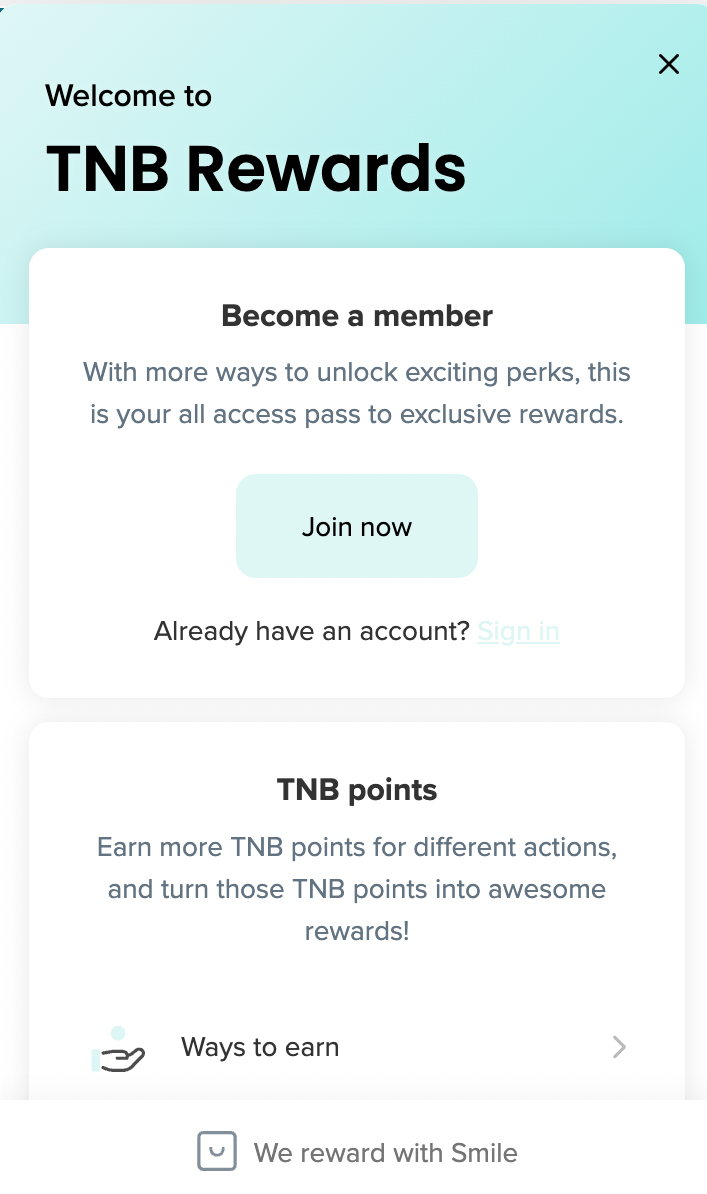Click the Join now button
Image resolution: width=707 pixels, height=1194 pixels.
pos(357,527)
